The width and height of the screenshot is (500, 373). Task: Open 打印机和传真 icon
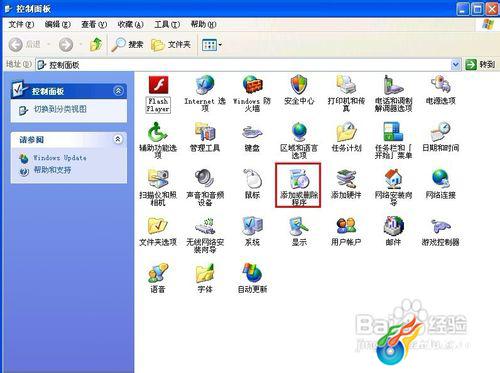[x=346, y=93]
